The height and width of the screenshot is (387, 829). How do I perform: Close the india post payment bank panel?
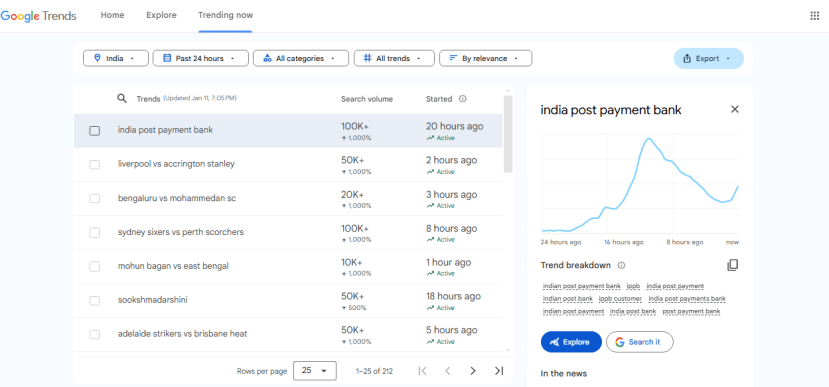[734, 109]
